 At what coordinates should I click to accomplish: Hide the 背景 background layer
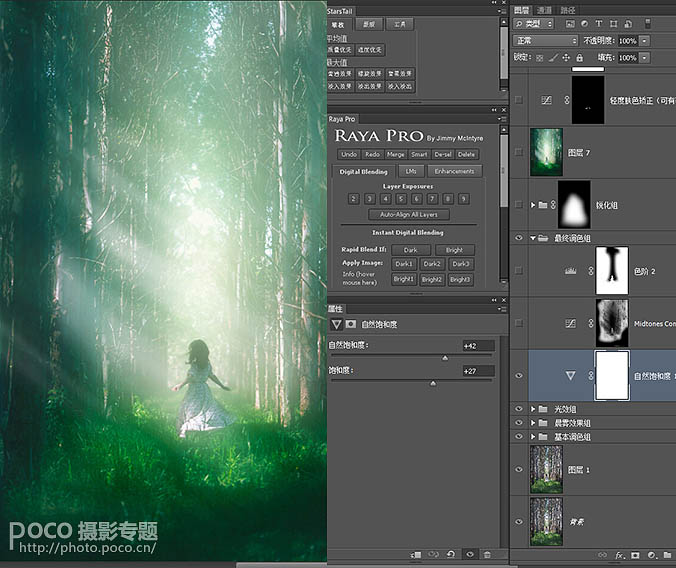pyautogui.click(x=519, y=521)
